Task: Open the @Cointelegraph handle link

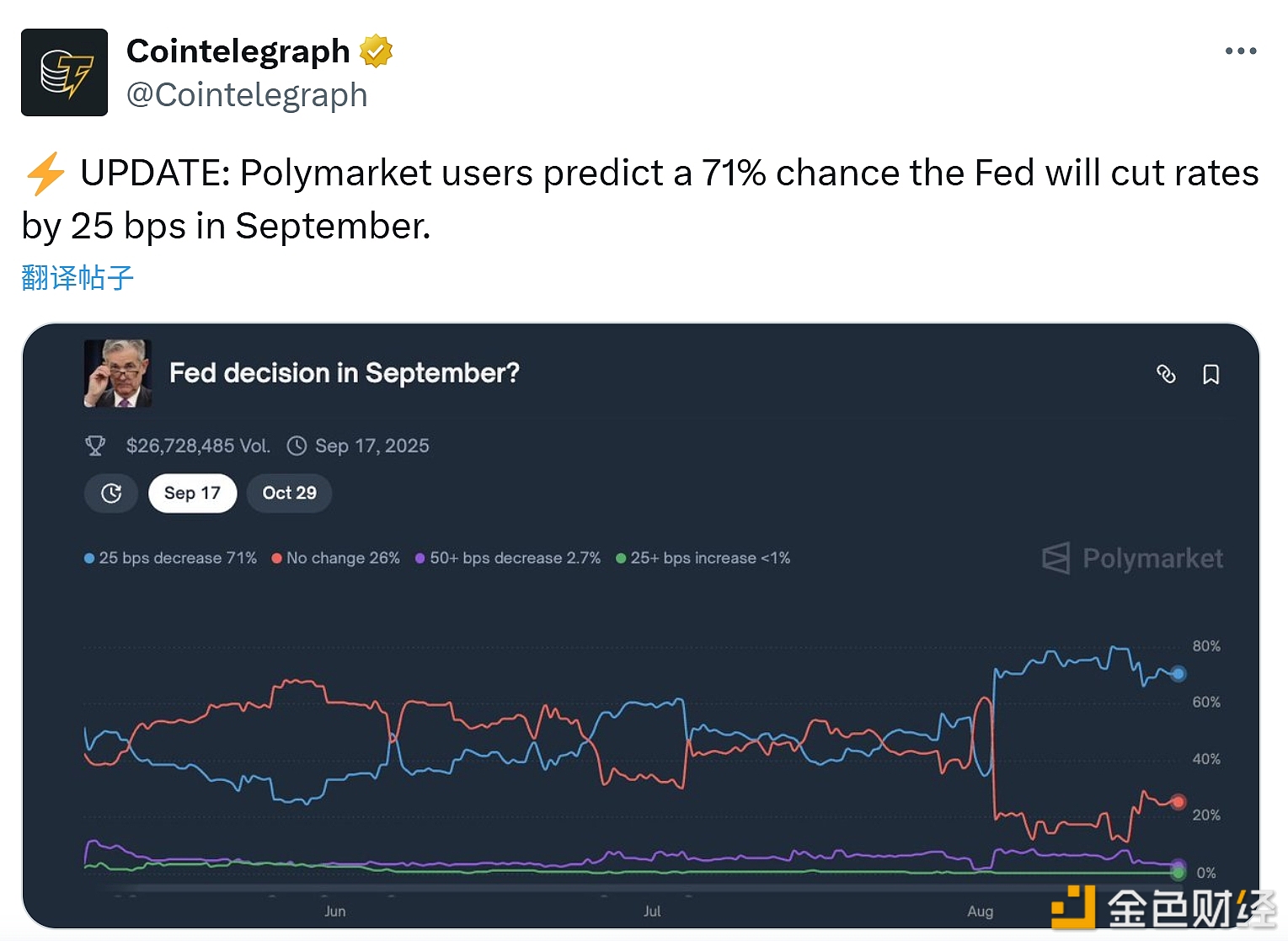Action: coord(247,95)
